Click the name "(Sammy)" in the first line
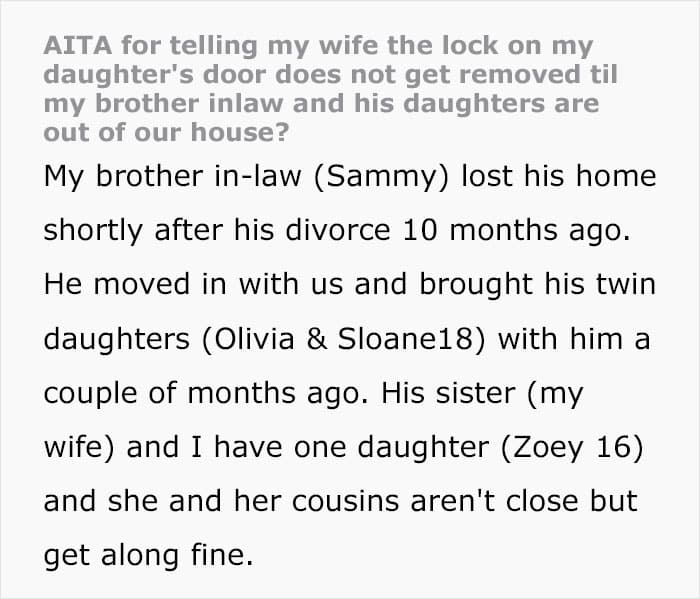The image size is (700, 599). tap(381, 176)
